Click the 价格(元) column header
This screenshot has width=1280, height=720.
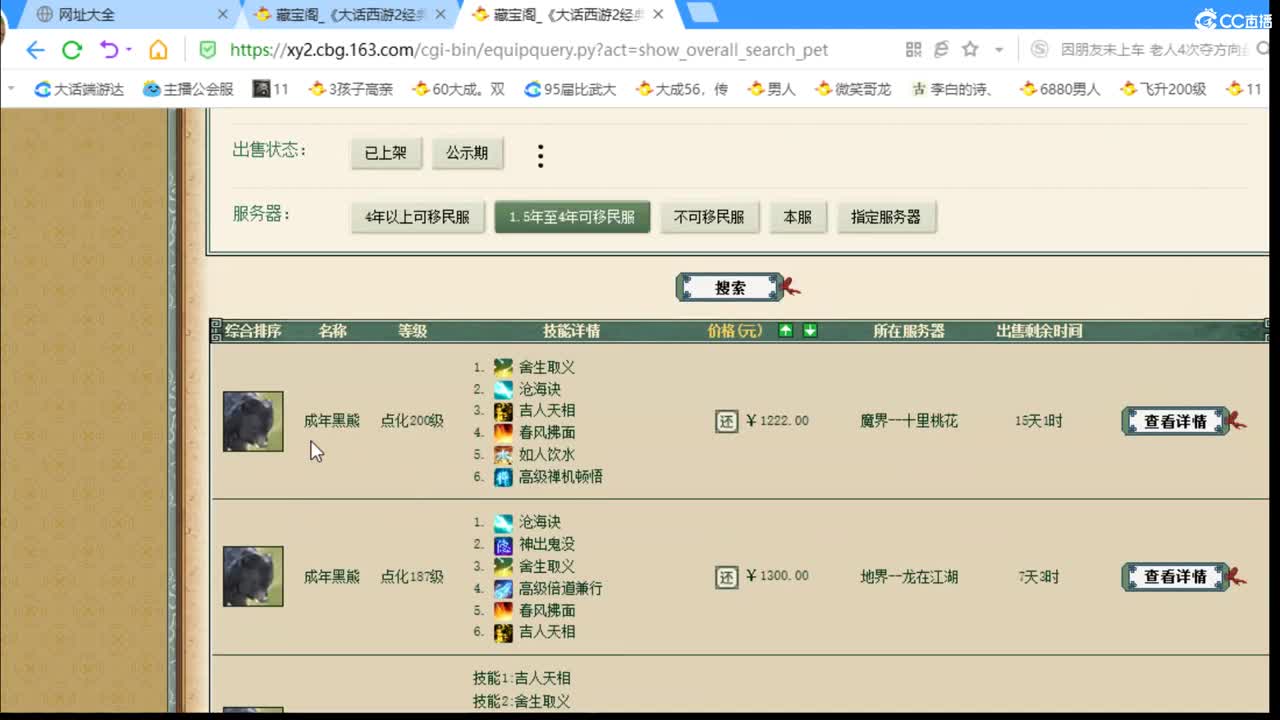pyautogui.click(x=735, y=331)
